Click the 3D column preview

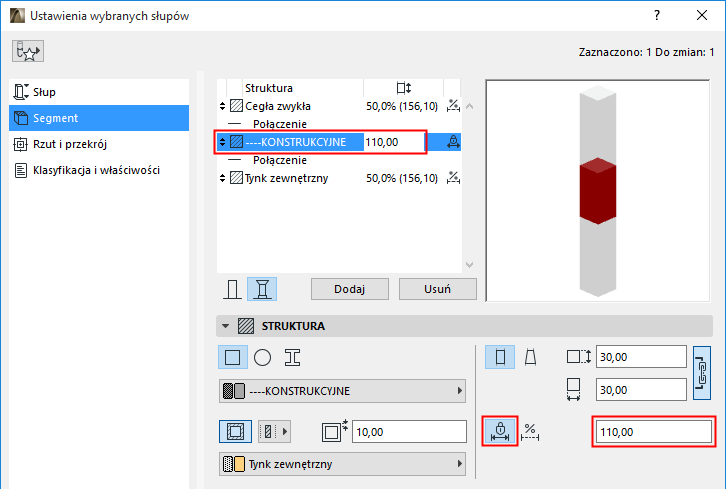click(x=598, y=190)
